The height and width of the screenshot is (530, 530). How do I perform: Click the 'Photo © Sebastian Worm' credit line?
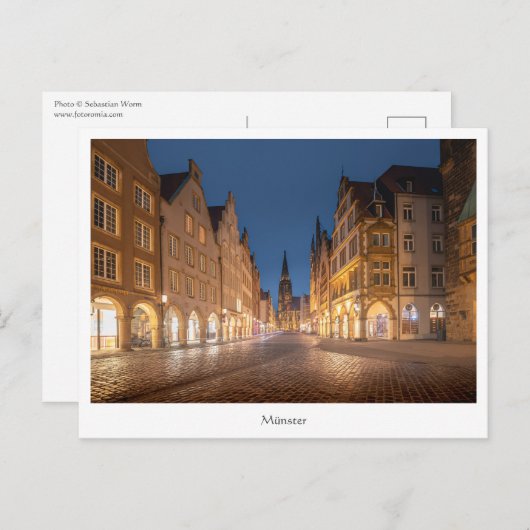click(x=98, y=104)
